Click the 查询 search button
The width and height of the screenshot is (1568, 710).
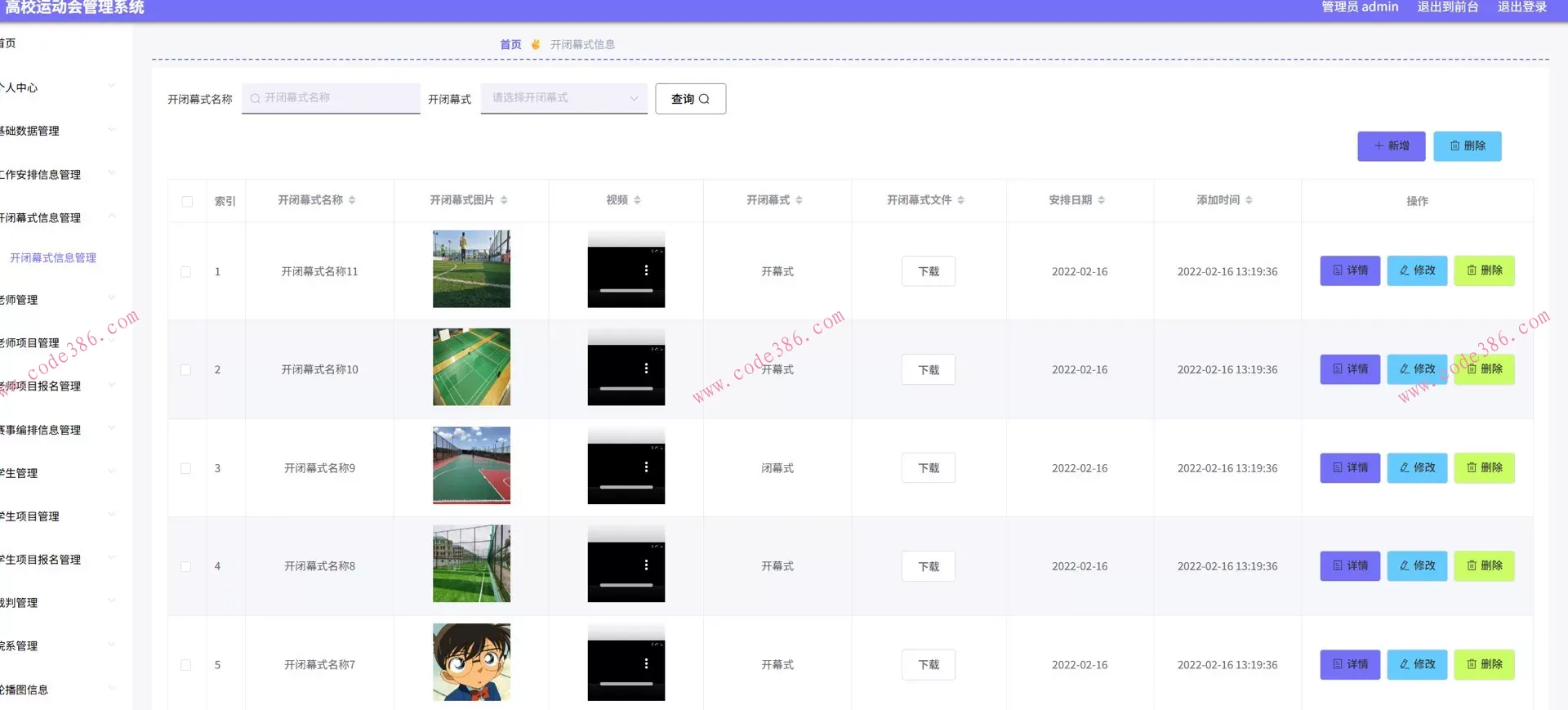[690, 99]
